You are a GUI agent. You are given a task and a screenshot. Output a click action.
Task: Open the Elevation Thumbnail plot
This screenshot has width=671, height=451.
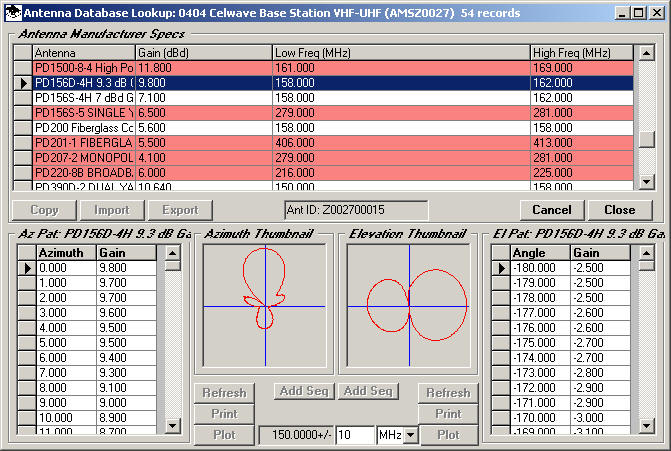409,306
